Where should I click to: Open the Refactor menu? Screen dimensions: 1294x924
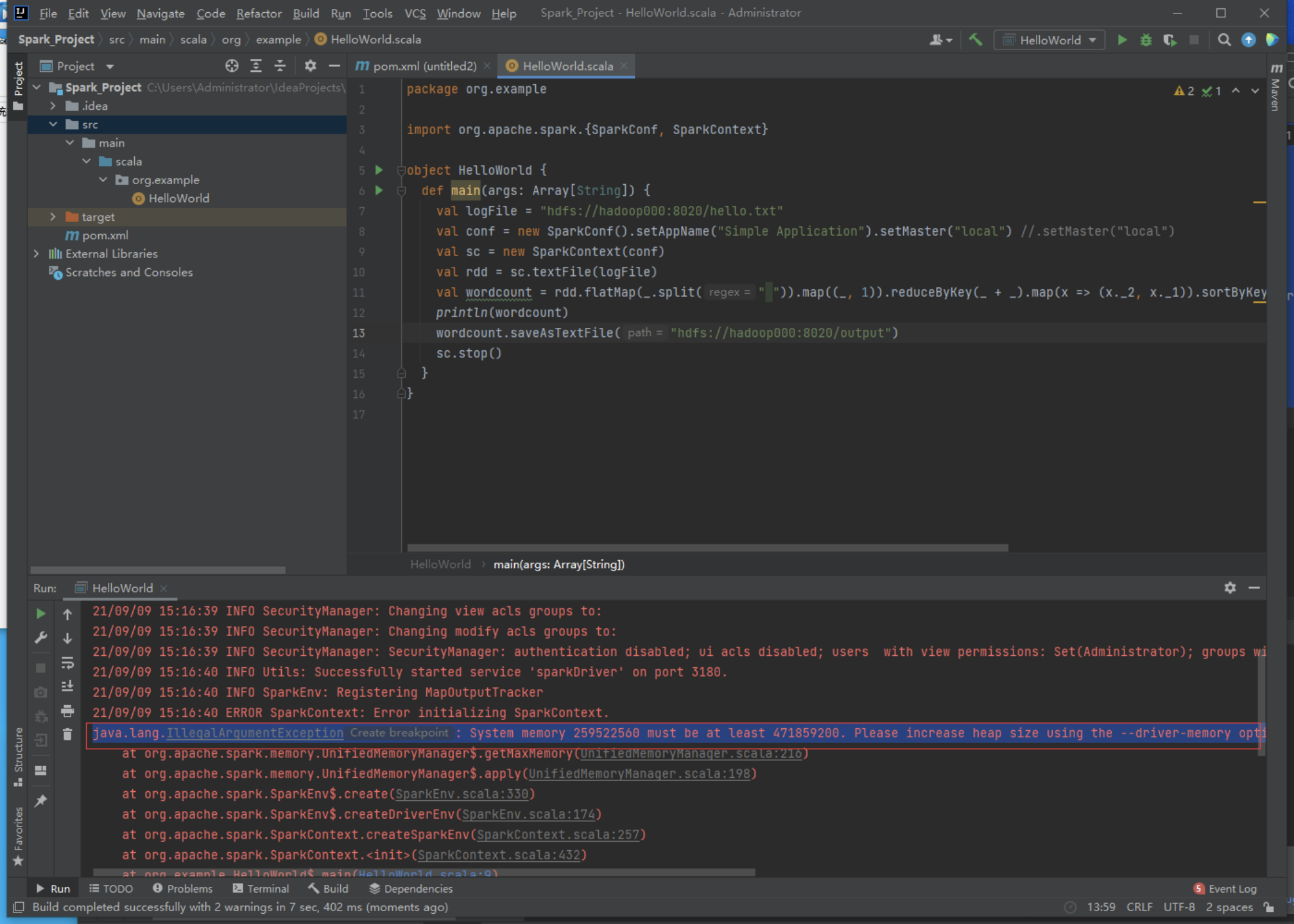point(258,13)
